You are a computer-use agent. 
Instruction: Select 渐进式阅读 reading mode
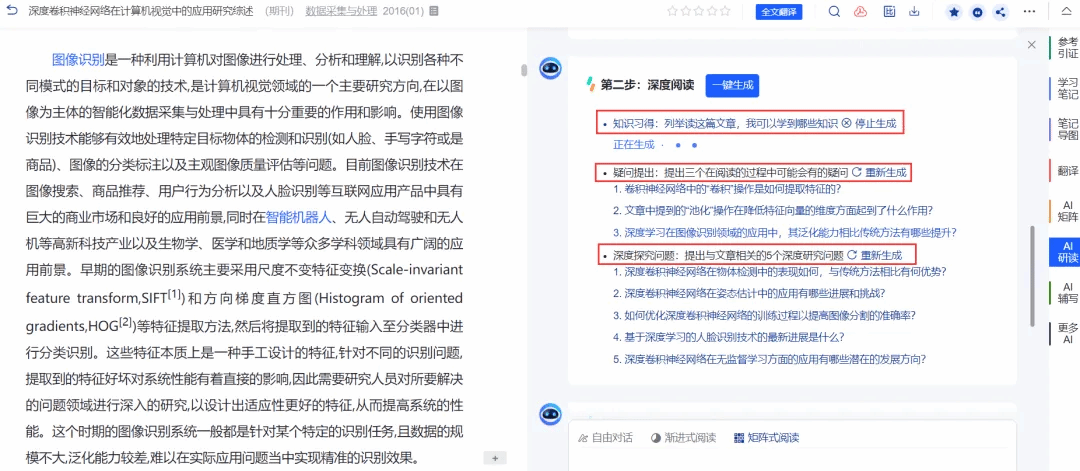pos(684,438)
